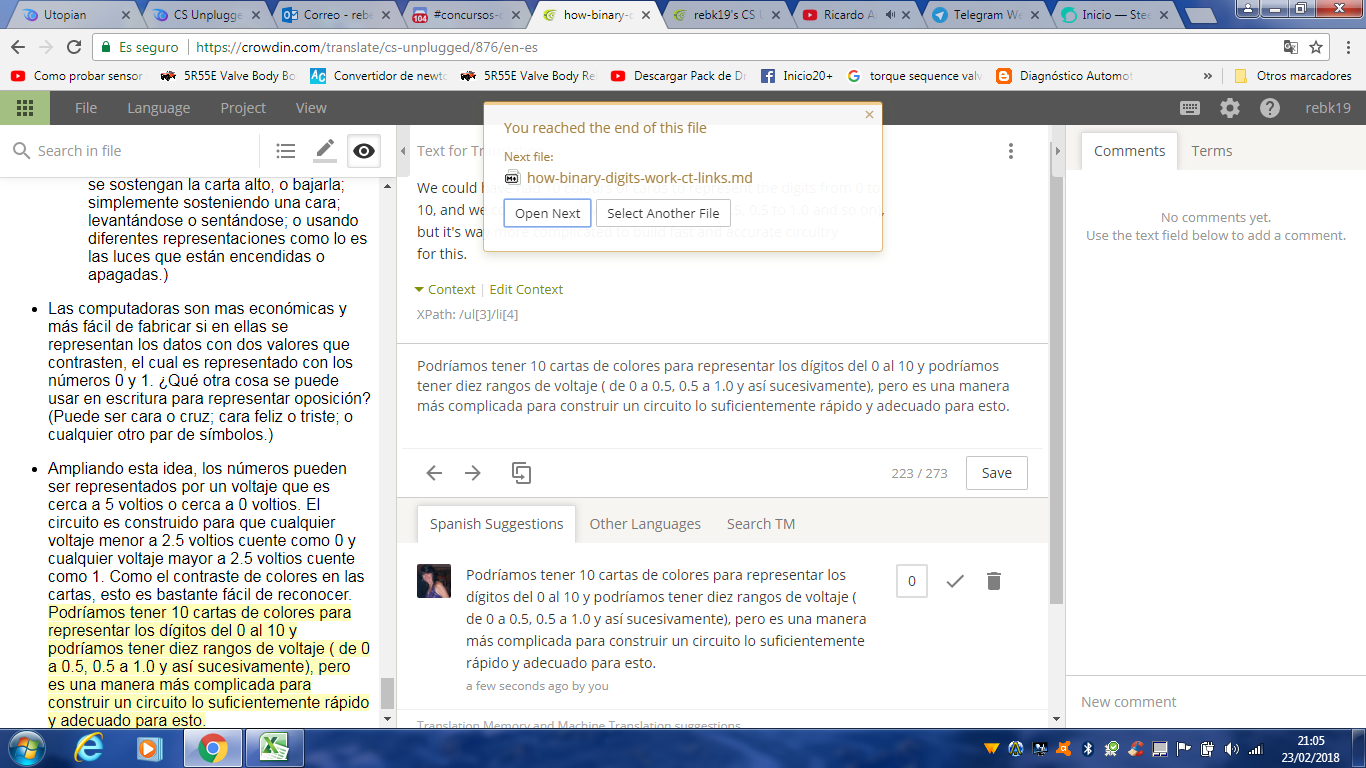Select the Other Languages tab

[645, 524]
